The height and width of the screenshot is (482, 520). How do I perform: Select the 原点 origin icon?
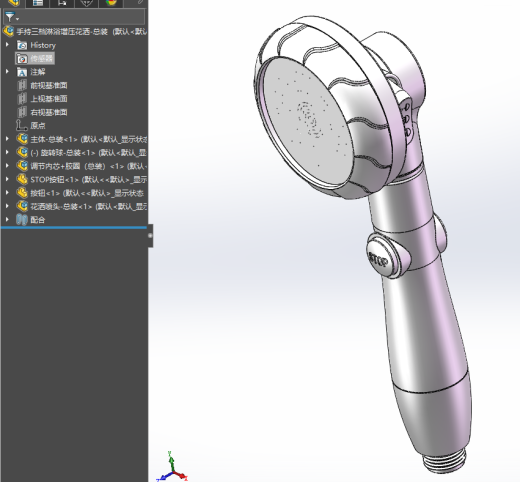(x=22, y=125)
